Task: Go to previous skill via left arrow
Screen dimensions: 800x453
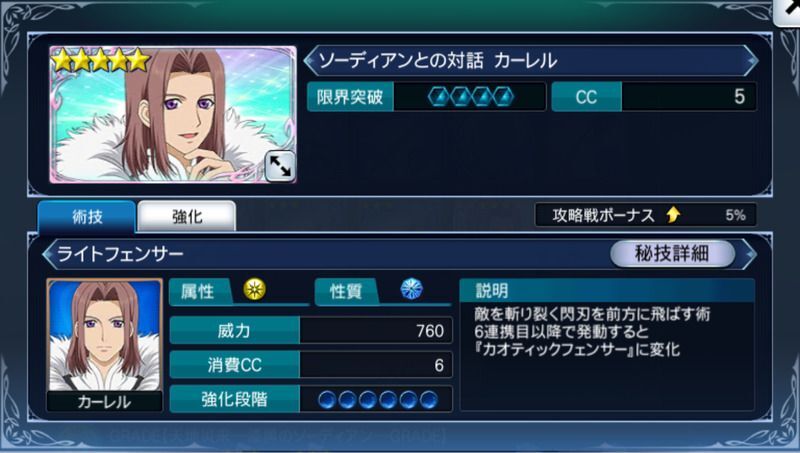Action: pos(49,254)
